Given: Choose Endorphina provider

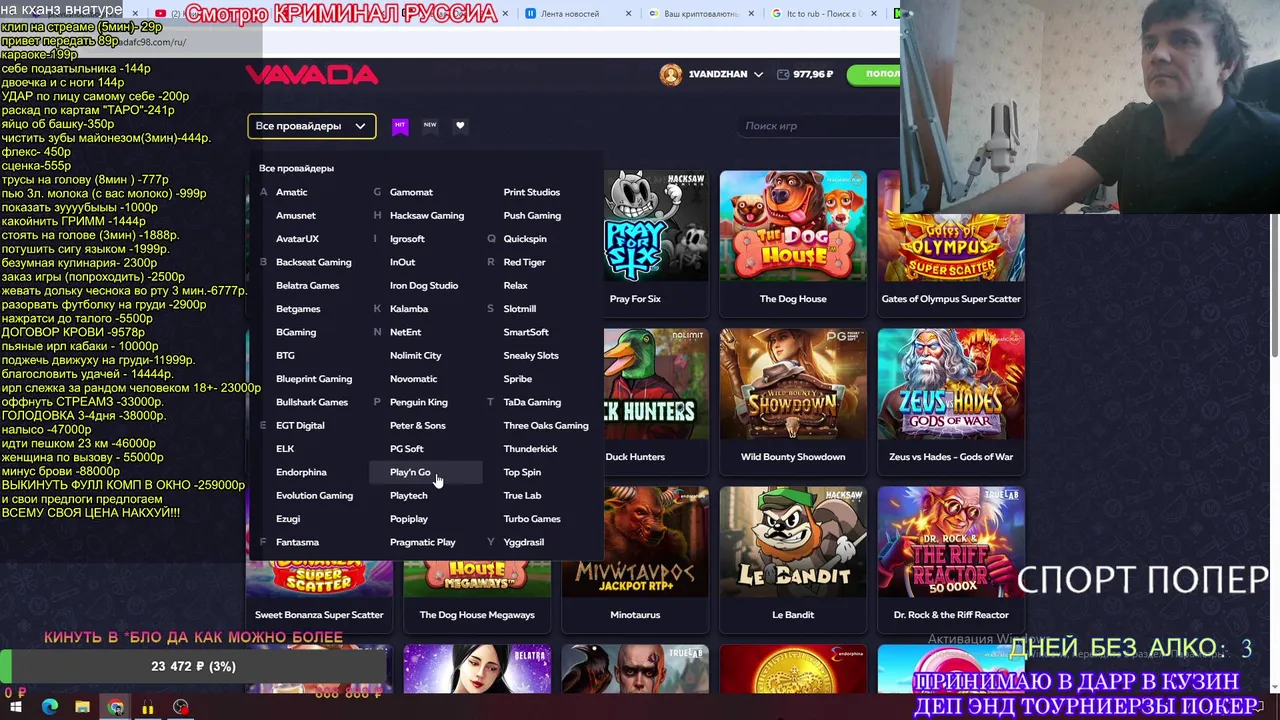Looking at the screenshot, I should pos(301,472).
